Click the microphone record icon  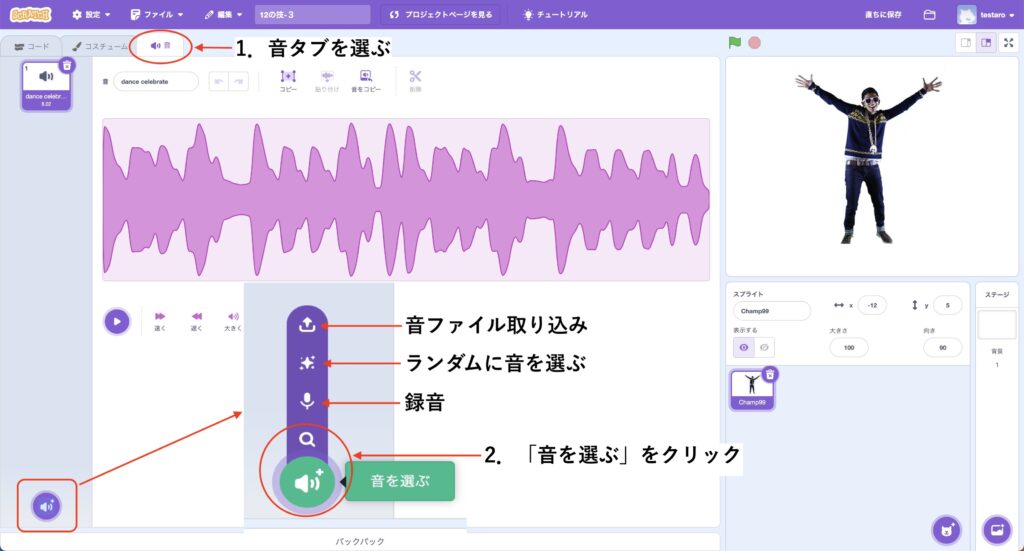coord(307,401)
